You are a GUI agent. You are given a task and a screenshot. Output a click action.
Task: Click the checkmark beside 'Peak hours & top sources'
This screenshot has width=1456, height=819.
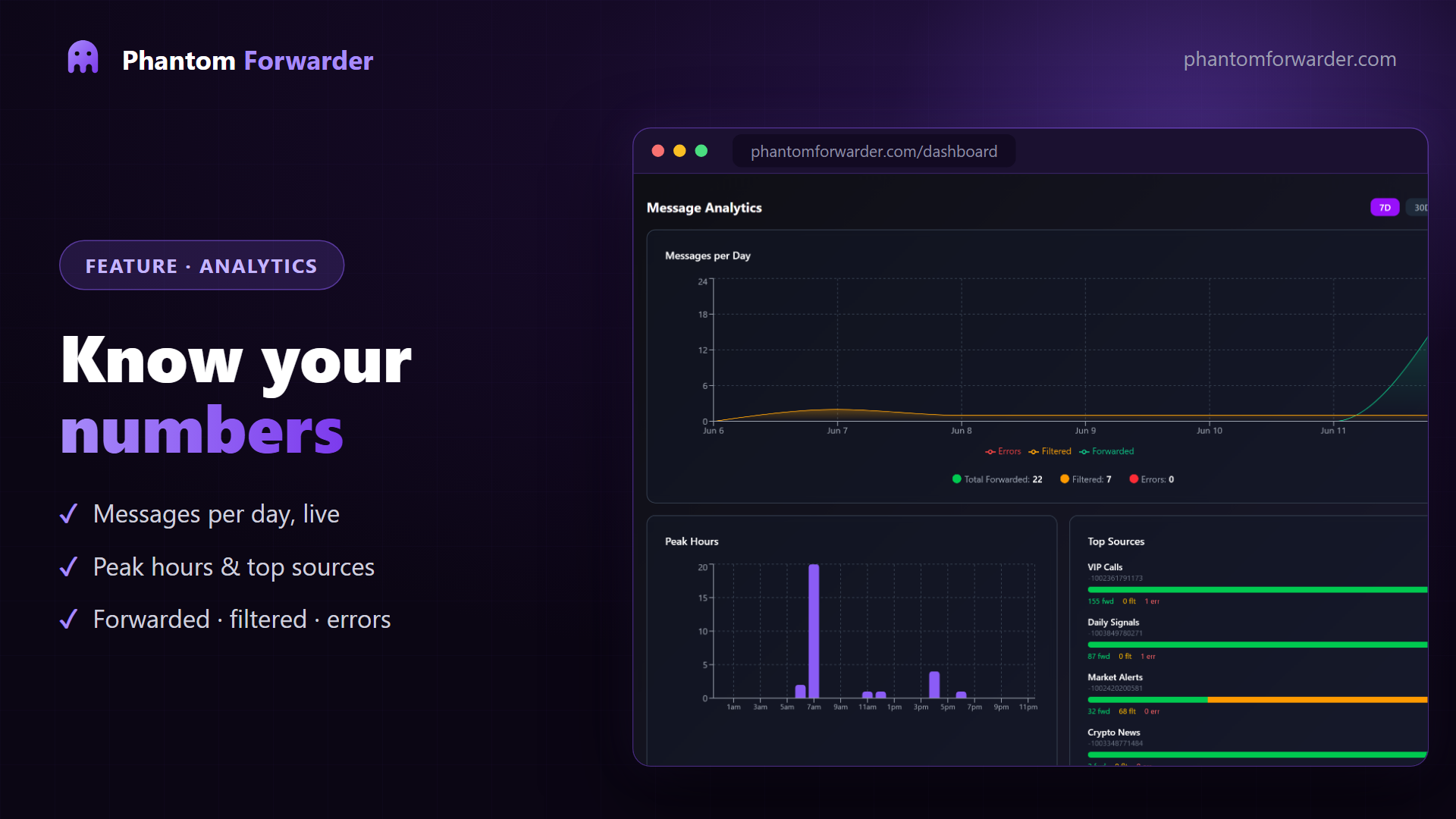coord(68,566)
